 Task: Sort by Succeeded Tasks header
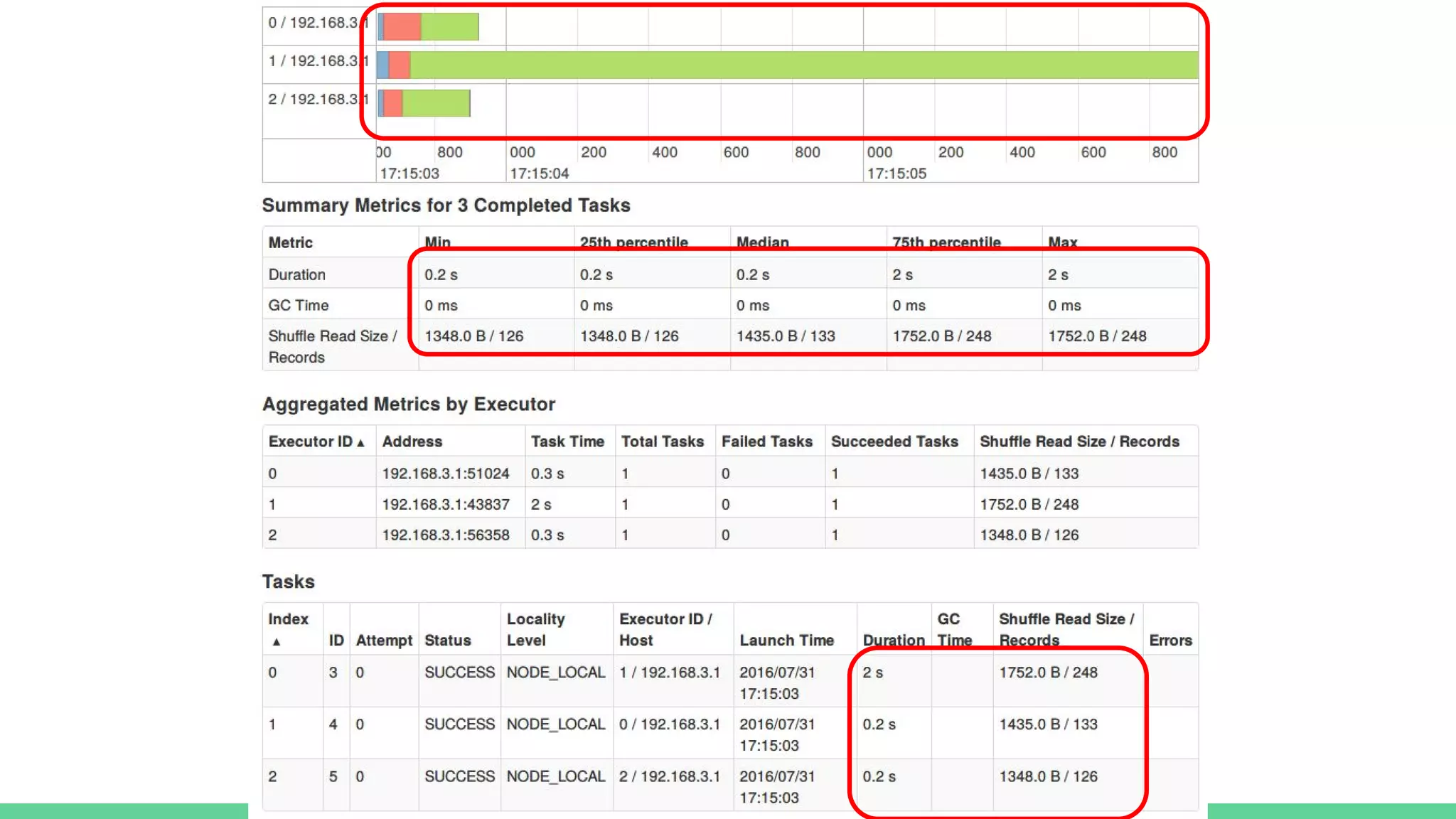click(x=894, y=441)
